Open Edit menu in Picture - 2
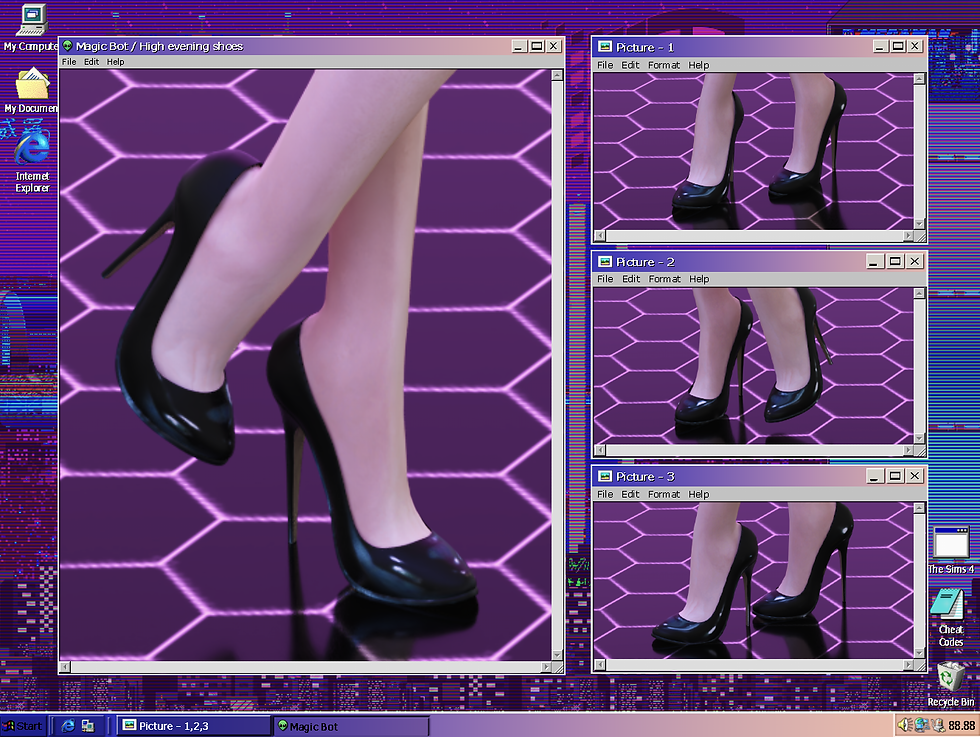Image resolution: width=980 pixels, height=737 pixels. (x=631, y=279)
